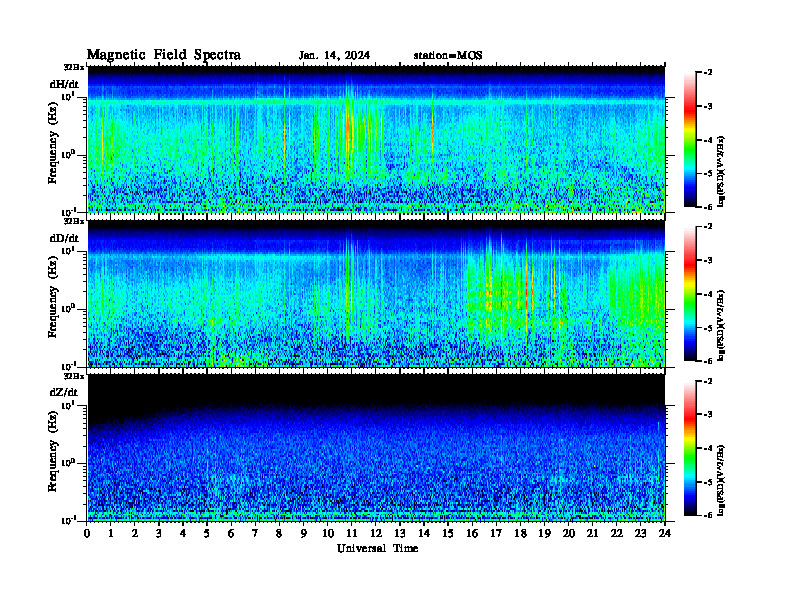Click hour tick label "1" on time axis
Image resolution: width=792 pixels, height=612 pixels.
(111, 534)
